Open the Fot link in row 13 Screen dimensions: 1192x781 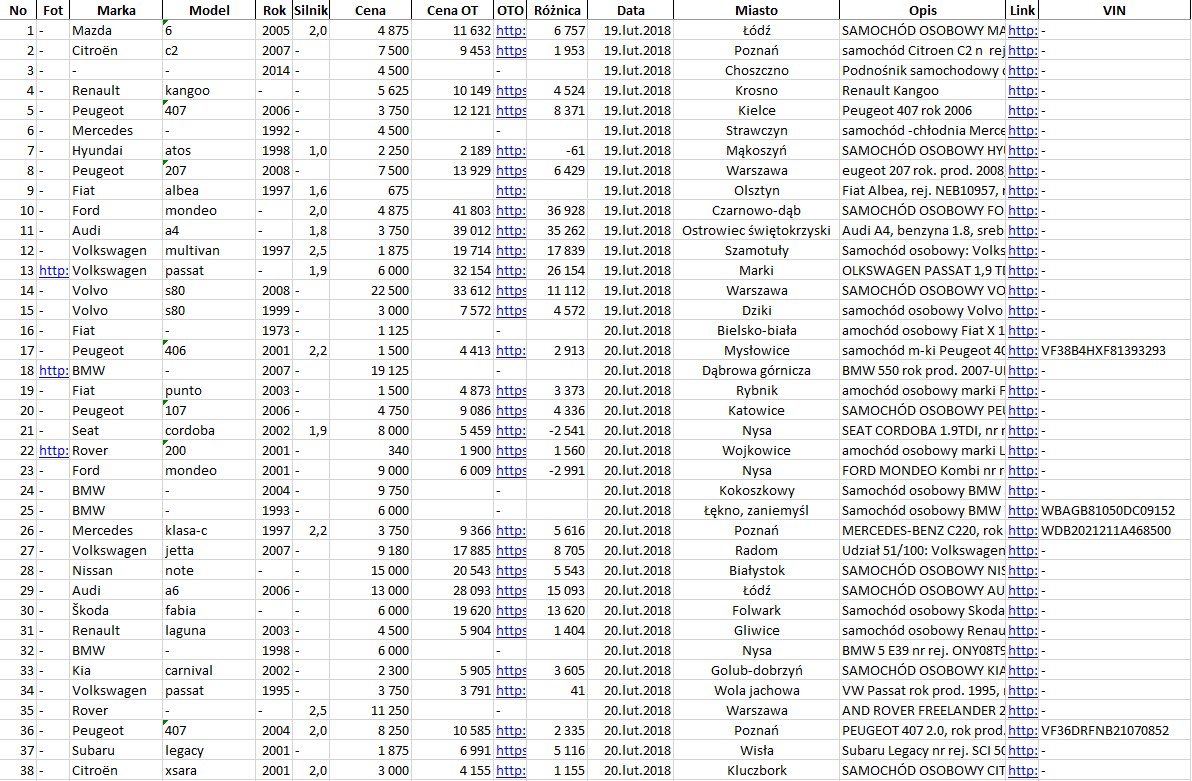coord(53,270)
